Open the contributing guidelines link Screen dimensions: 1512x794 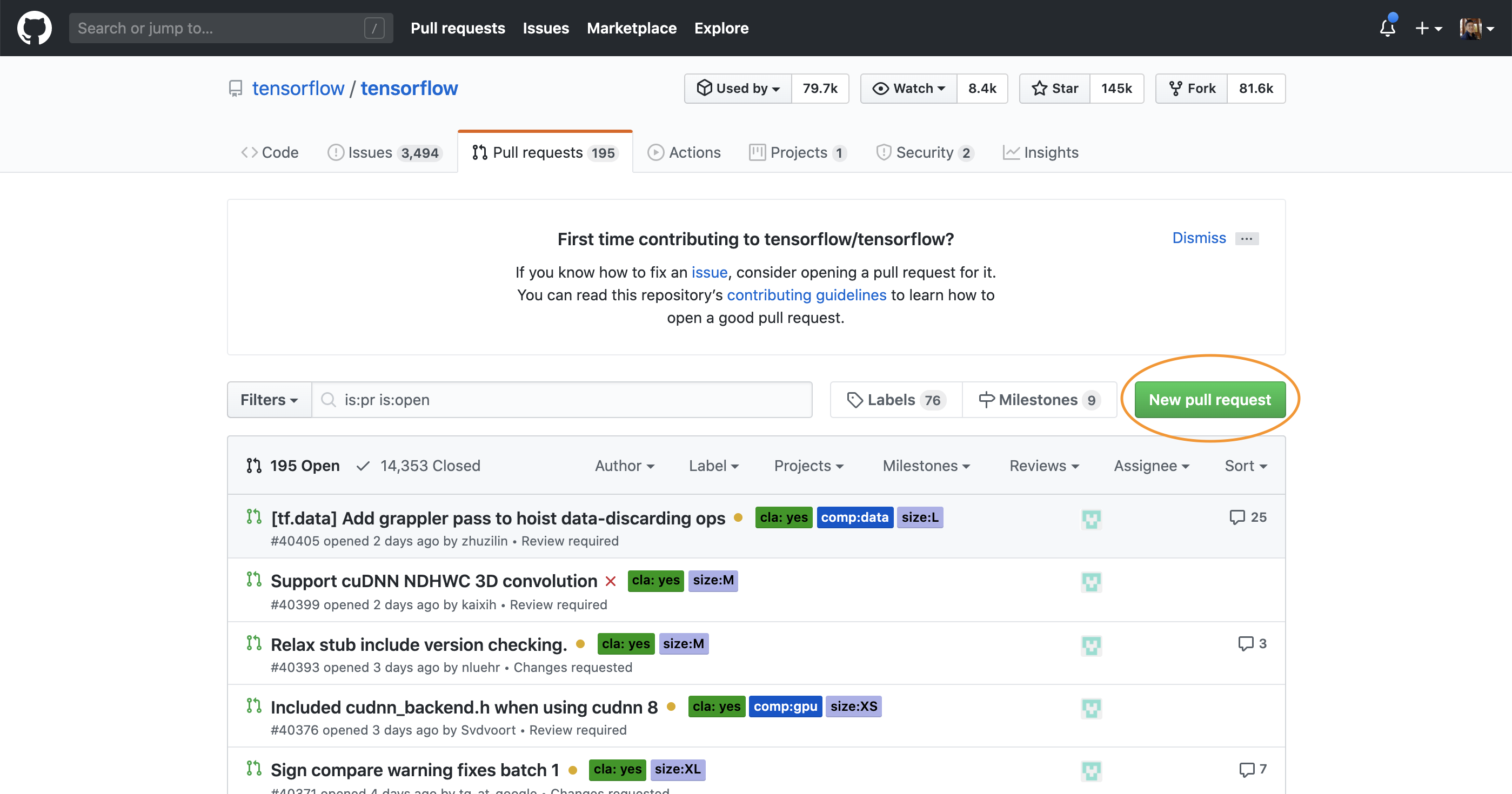[x=806, y=294]
